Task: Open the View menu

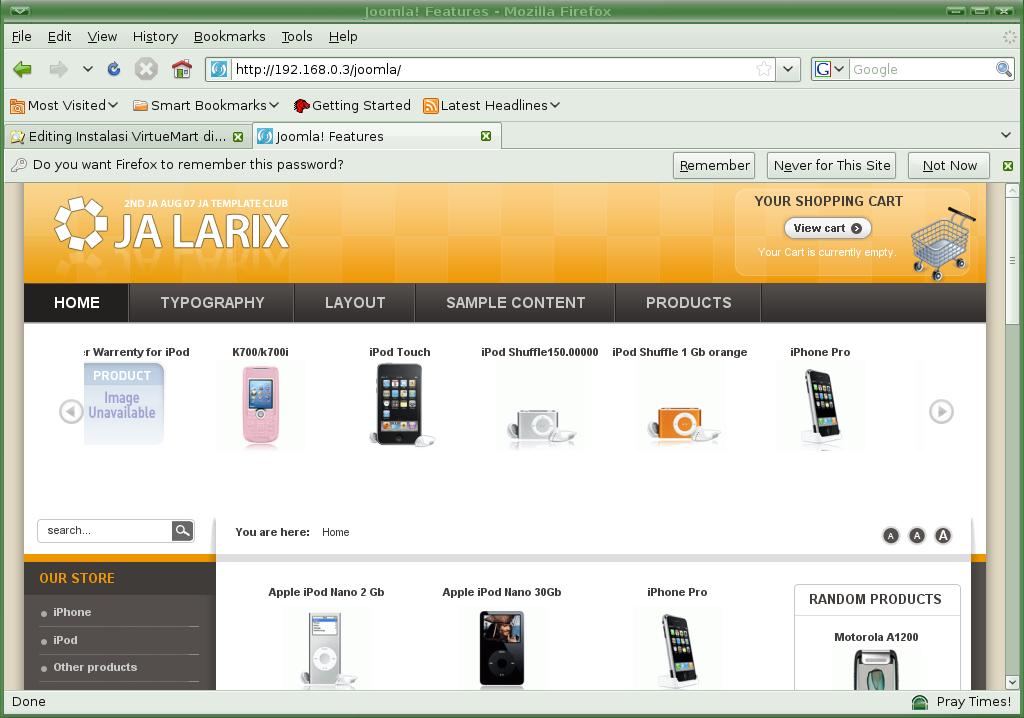Action: [x=102, y=37]
